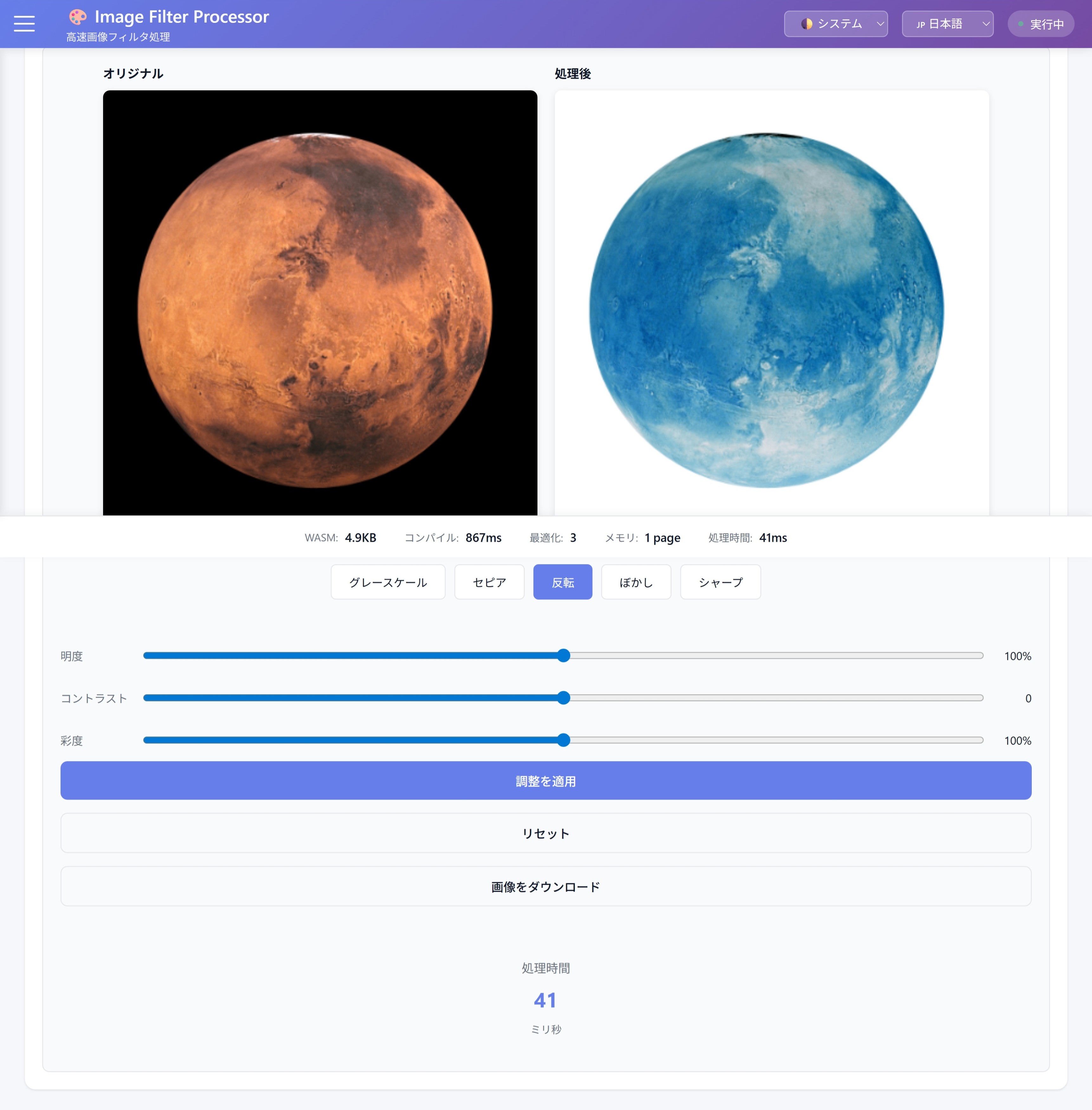Toggle the 反転 invert filter
This screenshot has width=1092, height=1110.
click(562, 582)
